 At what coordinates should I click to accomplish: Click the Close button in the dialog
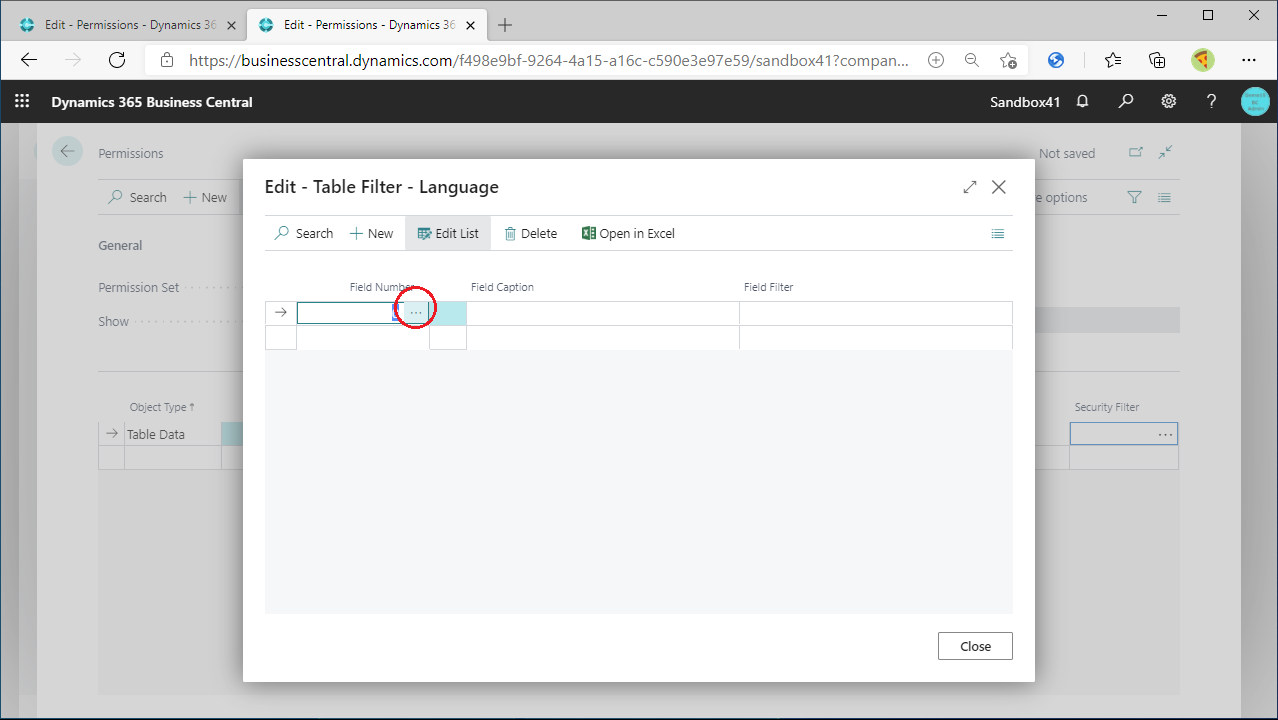pyautogui.click(x=974, y=645)
